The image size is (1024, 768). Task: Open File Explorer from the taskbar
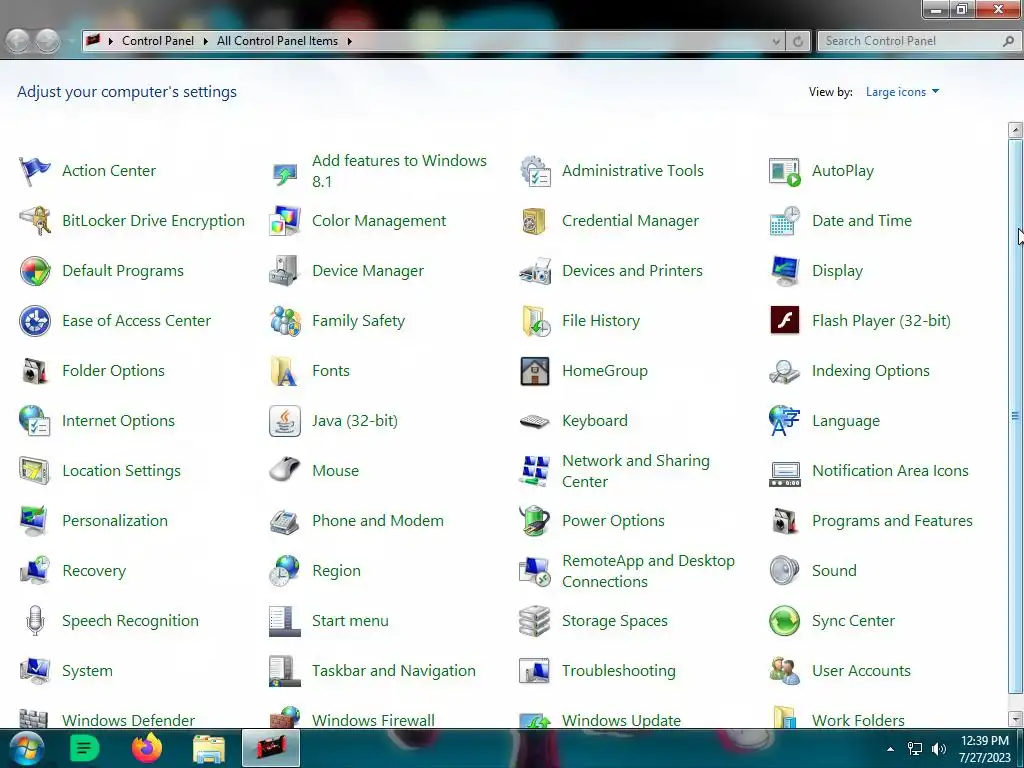point(209,748)
